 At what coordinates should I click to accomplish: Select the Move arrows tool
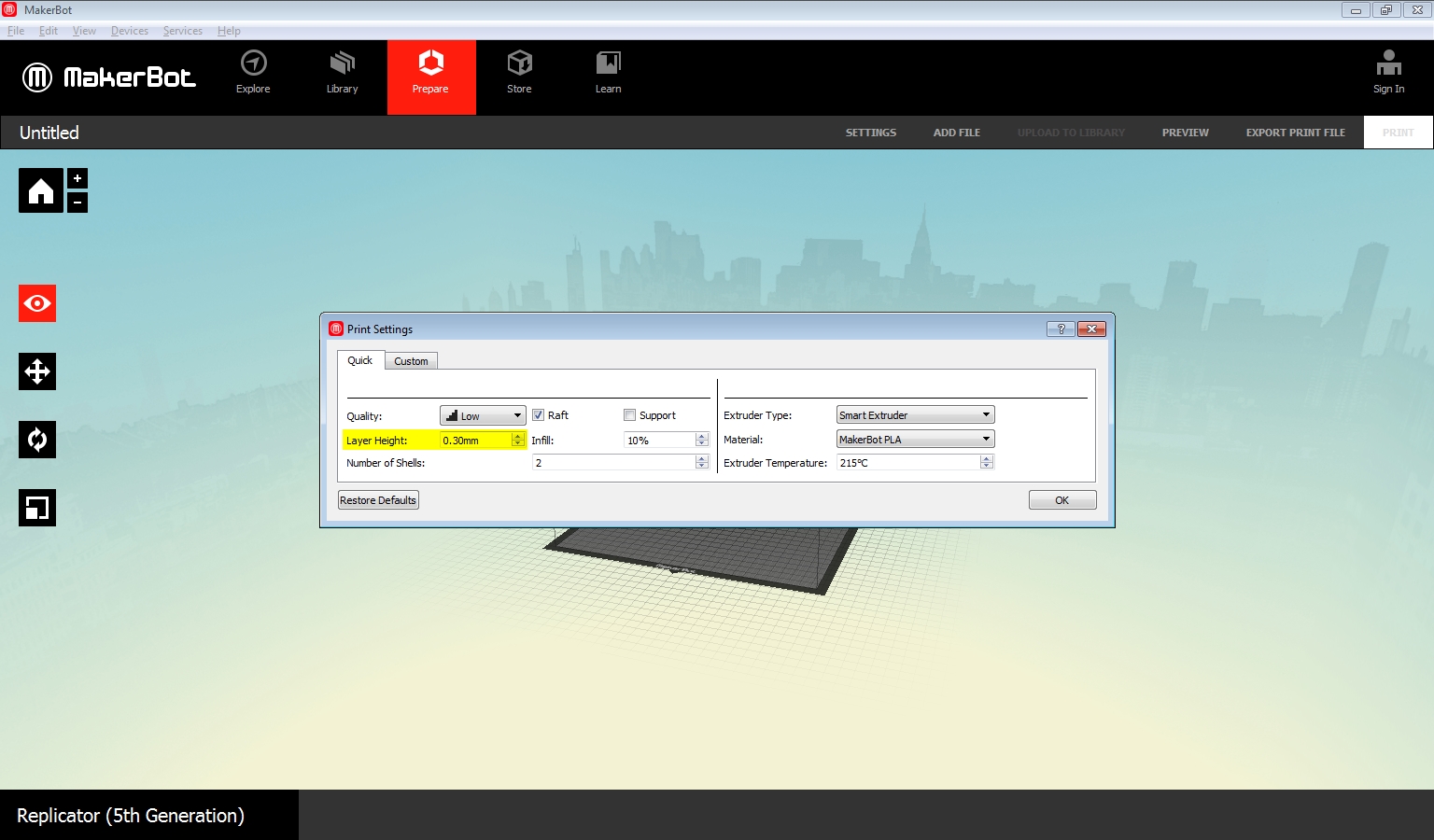[x=37, y=371]
